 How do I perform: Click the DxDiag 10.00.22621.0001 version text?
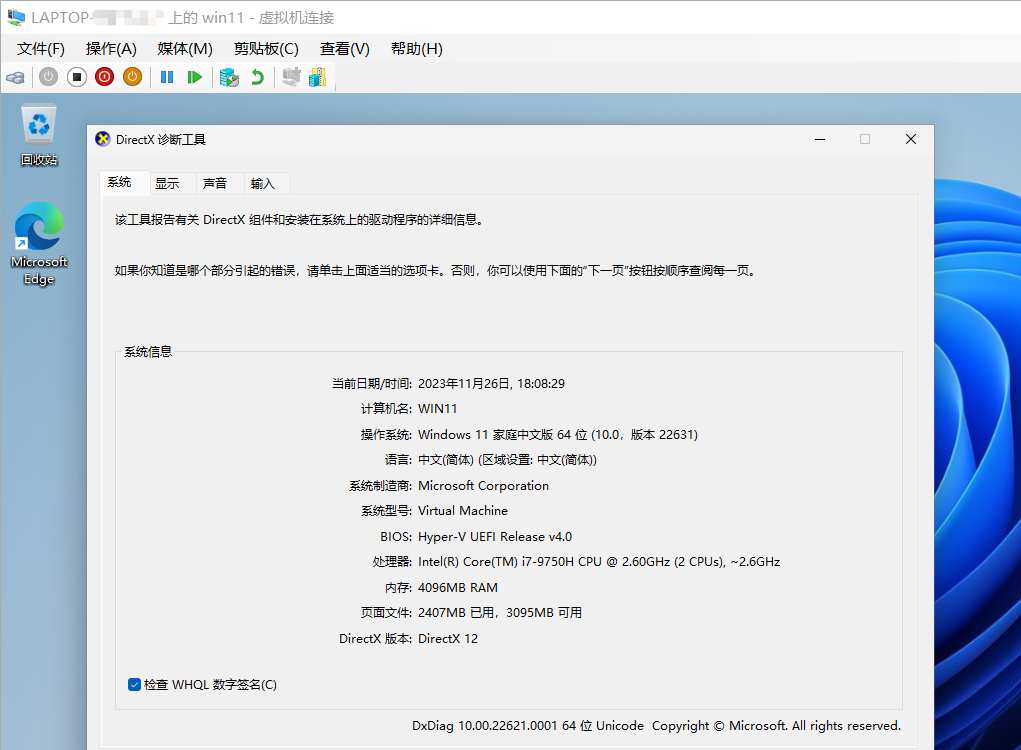click(x=528, y=726)
